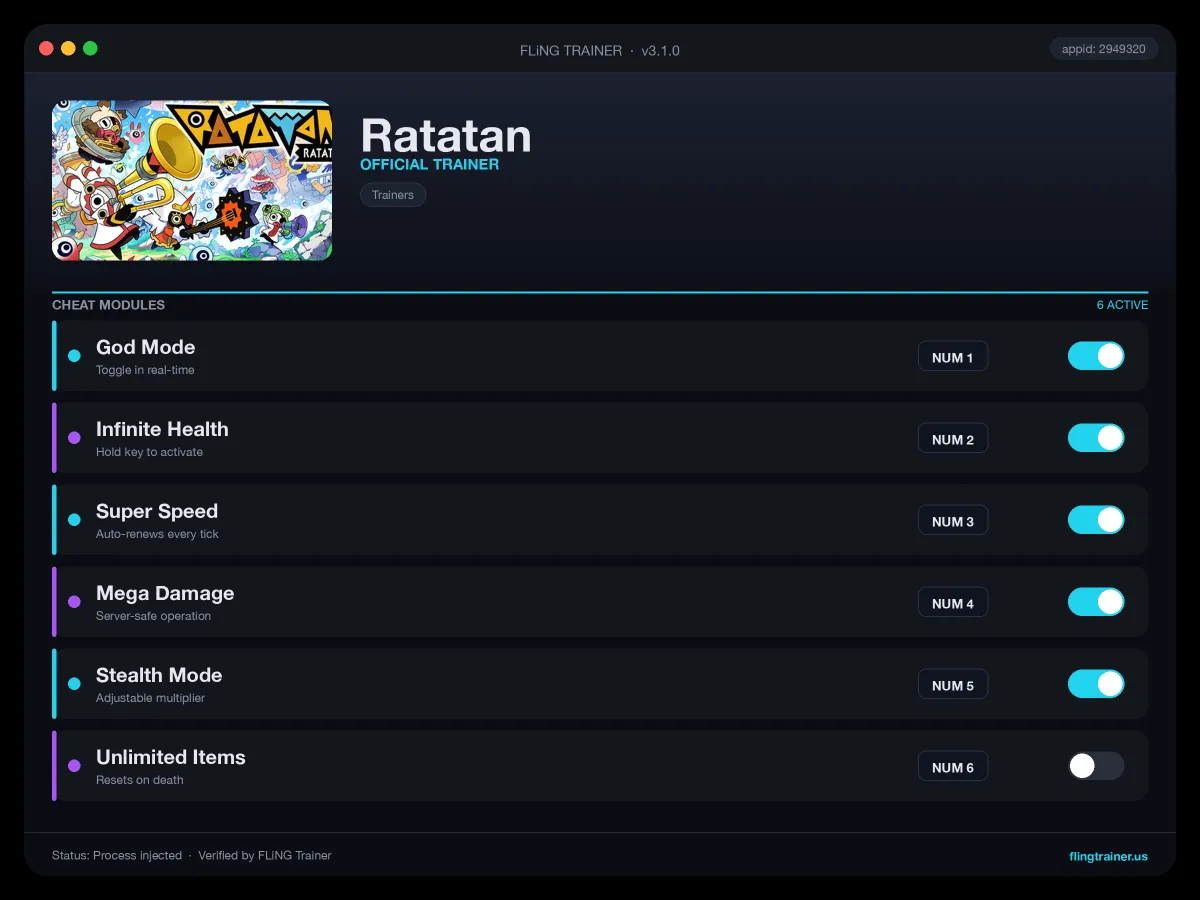The width and height of the screenshot is (1200, 900).
Task: Disable Stealth Mode toggle
Action: (x=1096, y=684)
